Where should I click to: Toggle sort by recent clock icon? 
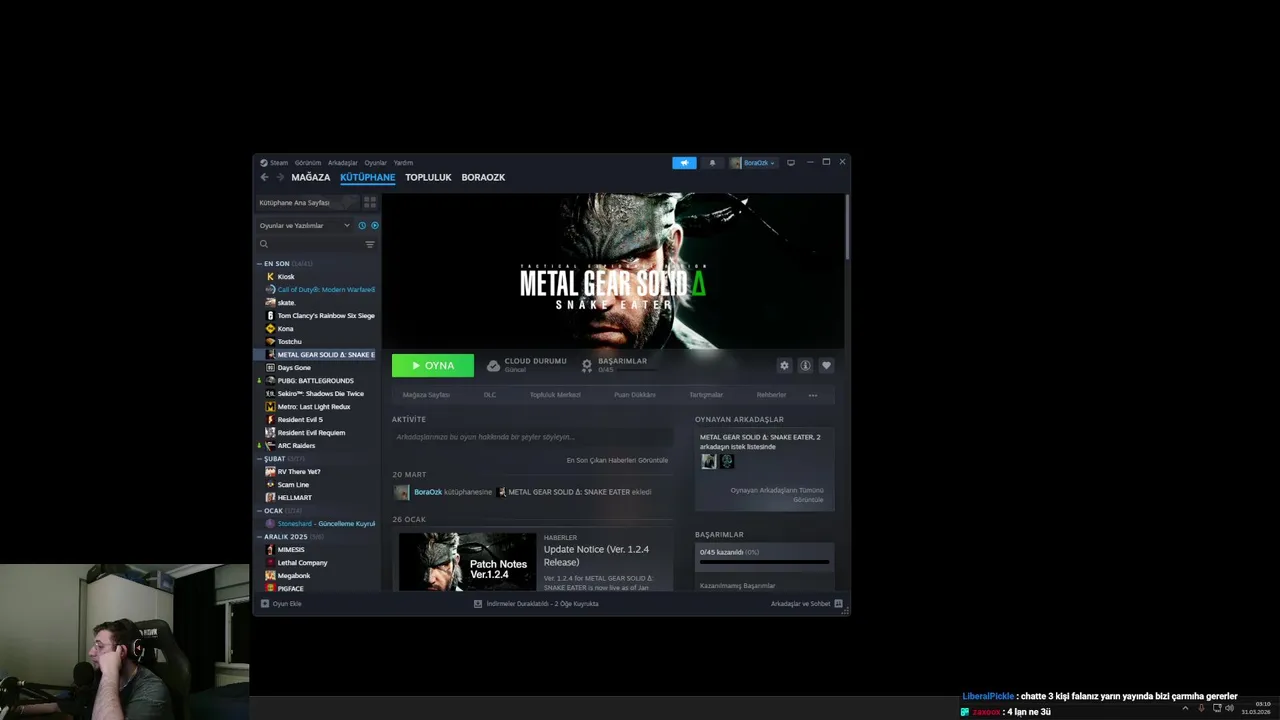[x=362, y=226]
